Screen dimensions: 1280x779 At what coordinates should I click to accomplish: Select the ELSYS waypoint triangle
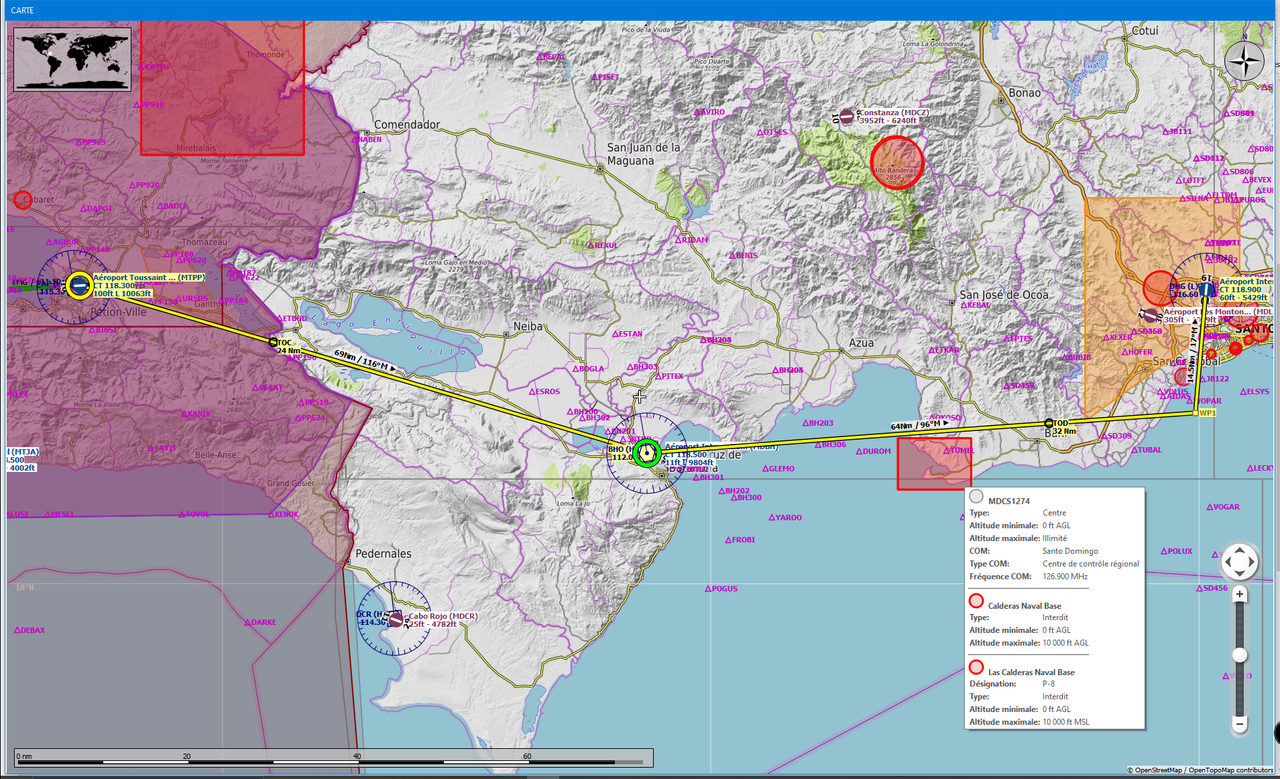point(1242,391)
